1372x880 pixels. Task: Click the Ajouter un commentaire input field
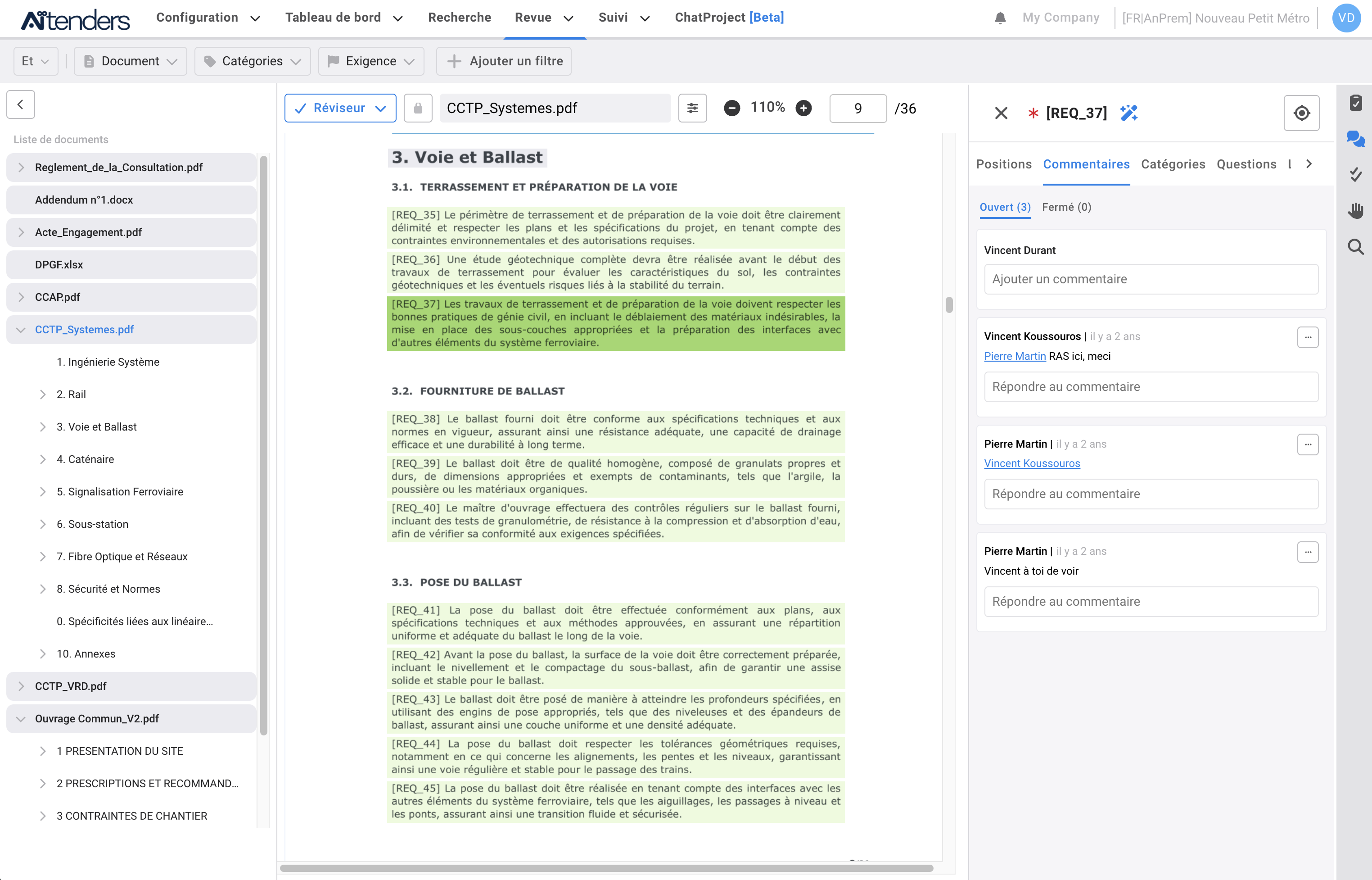(1151, 279)
